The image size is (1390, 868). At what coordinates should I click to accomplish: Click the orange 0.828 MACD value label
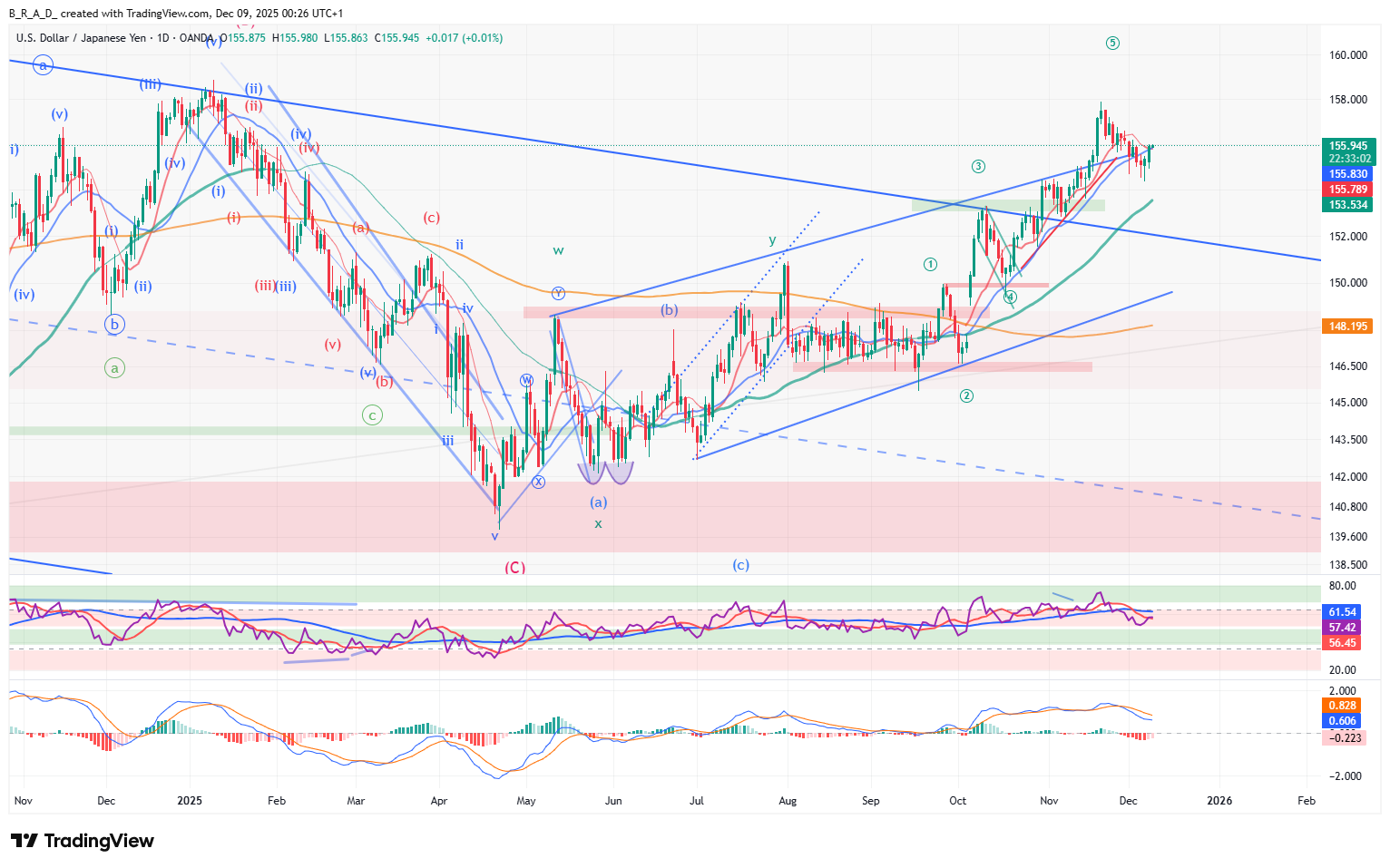pos(1343,706)
